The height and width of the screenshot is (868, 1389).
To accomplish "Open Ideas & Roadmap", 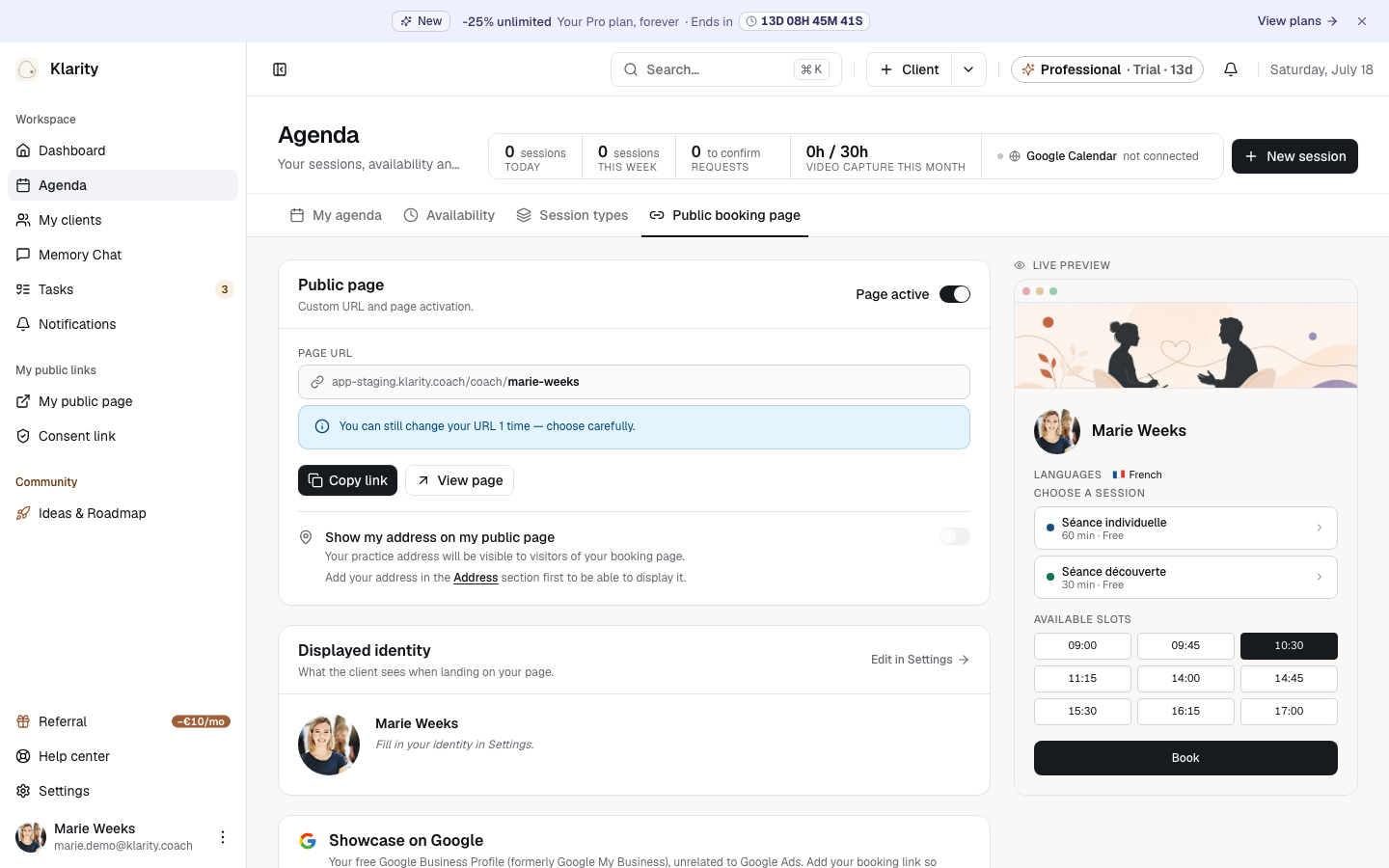I will (x=123, y=513).
